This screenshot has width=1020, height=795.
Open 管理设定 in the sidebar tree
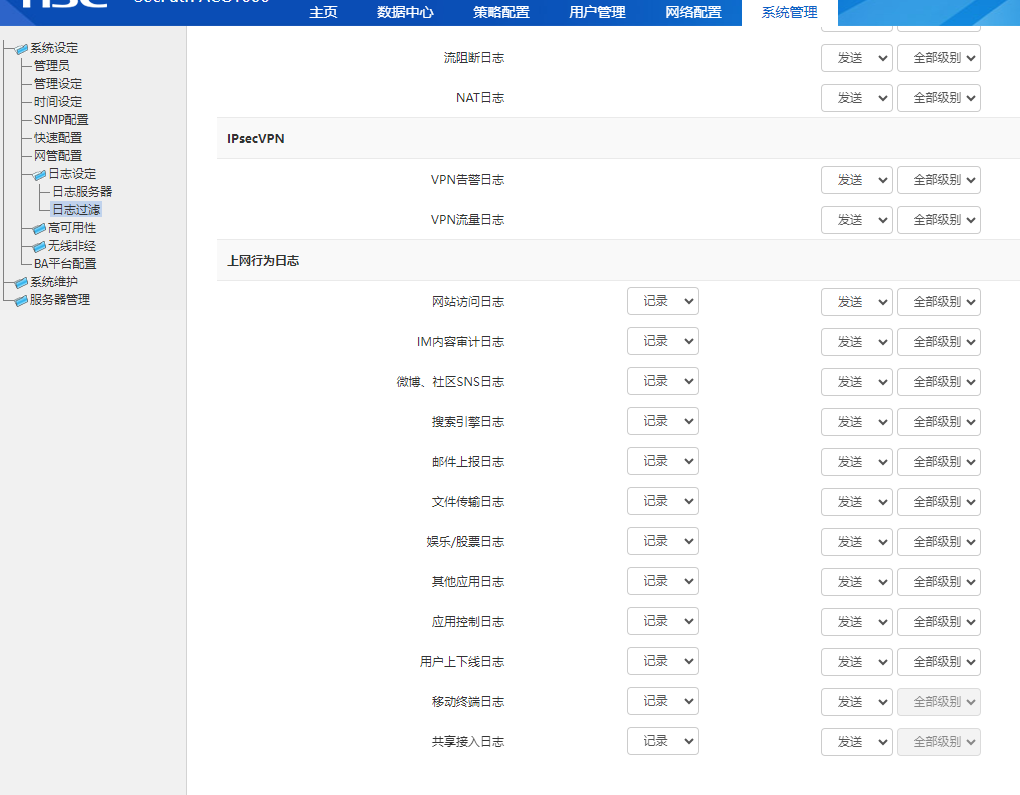(58, 84)
